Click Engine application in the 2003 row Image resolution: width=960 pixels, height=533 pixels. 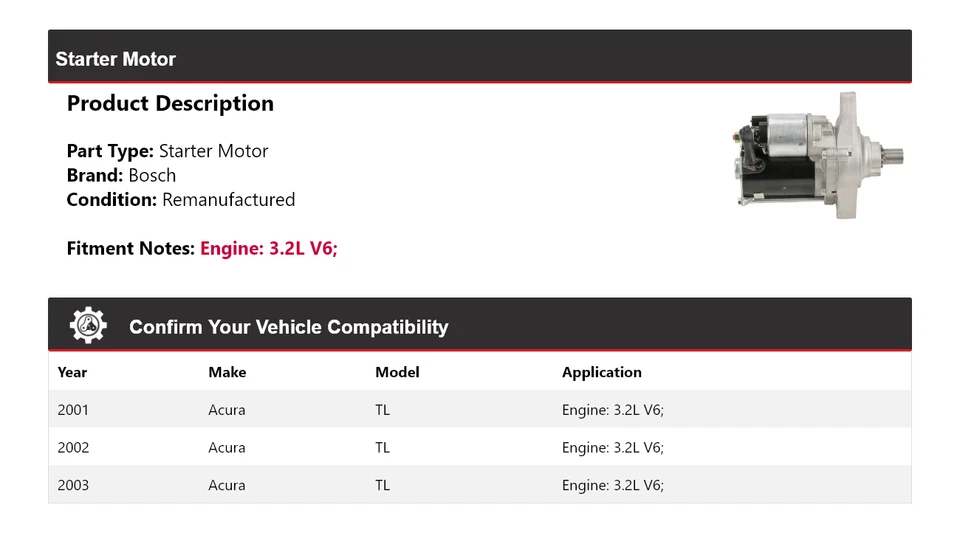[x=612, y=485]
